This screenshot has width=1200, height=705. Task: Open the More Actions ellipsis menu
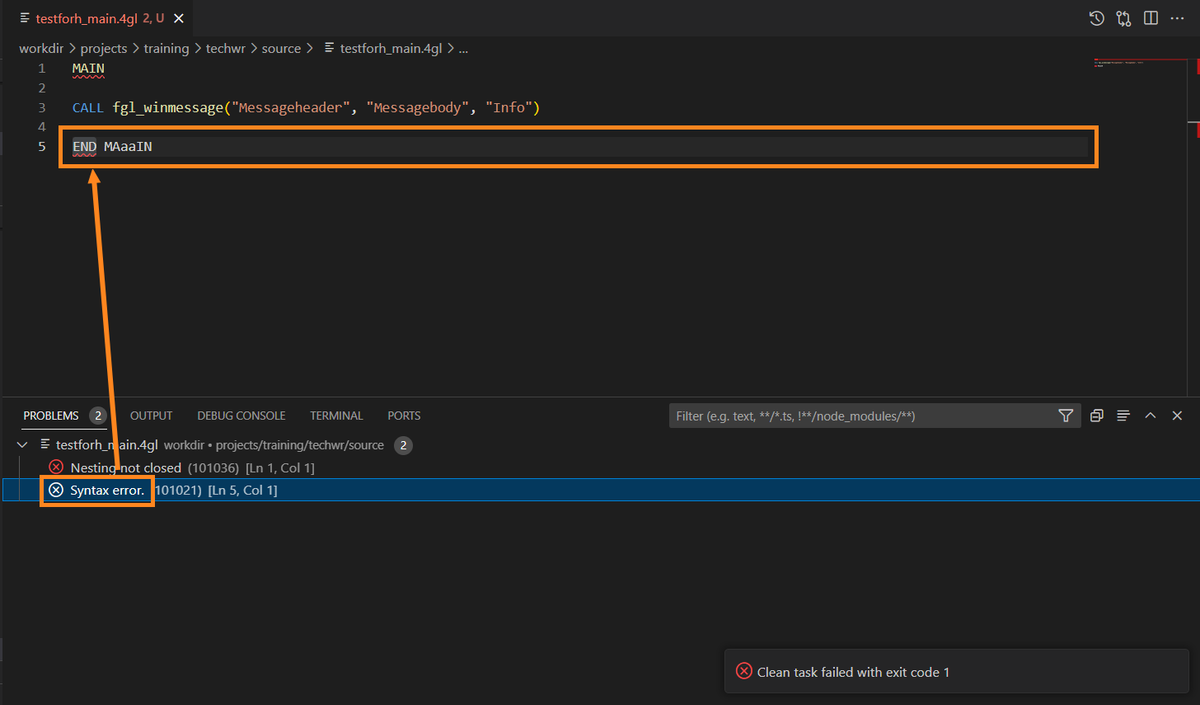[x=1178, y=18]
